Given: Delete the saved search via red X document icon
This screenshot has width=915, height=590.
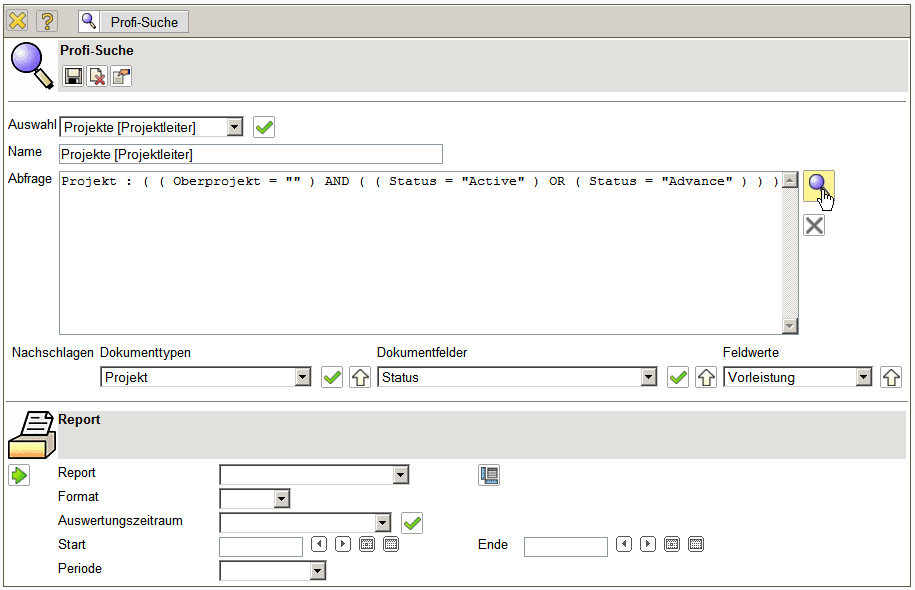Looking at the screenshot, I should 97,76.
